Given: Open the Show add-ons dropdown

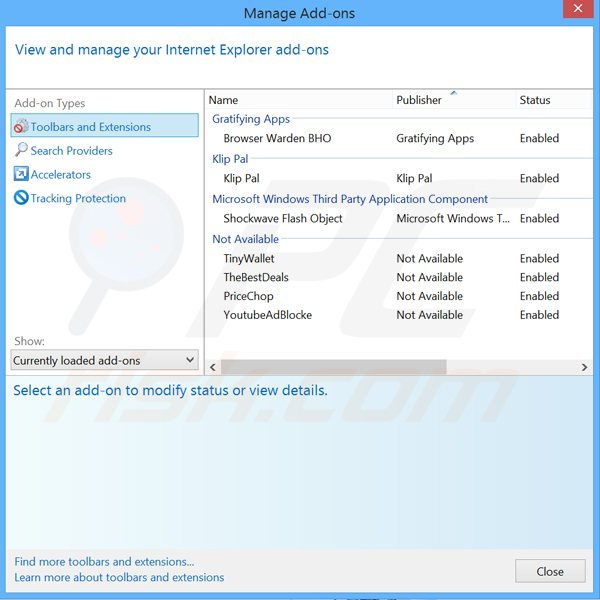Looking at the screenshot, I should pyautogui.click(x=105, y=360).
